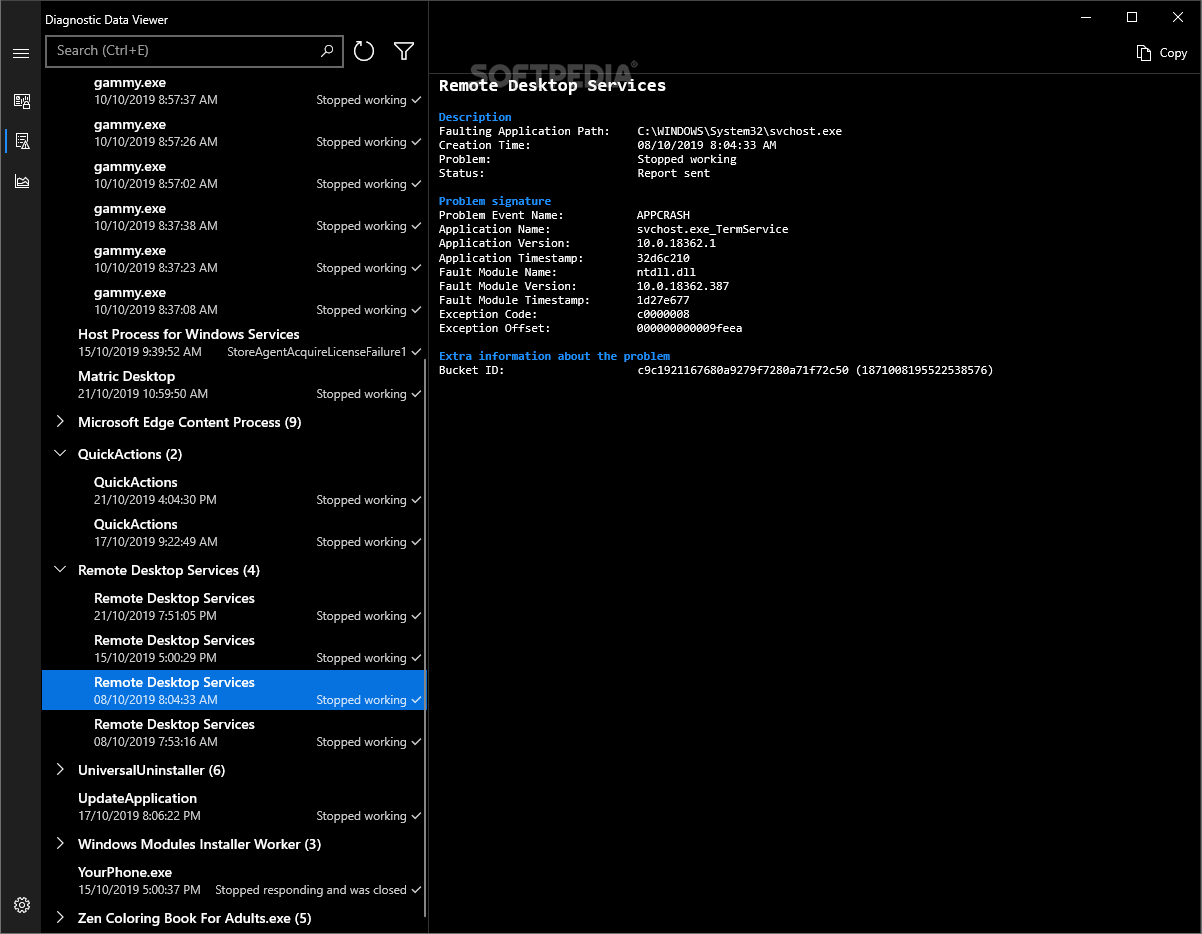The image size is (1202, 934).
Task: Click the report list vertical scrollbar
Action: coord(427,640)
